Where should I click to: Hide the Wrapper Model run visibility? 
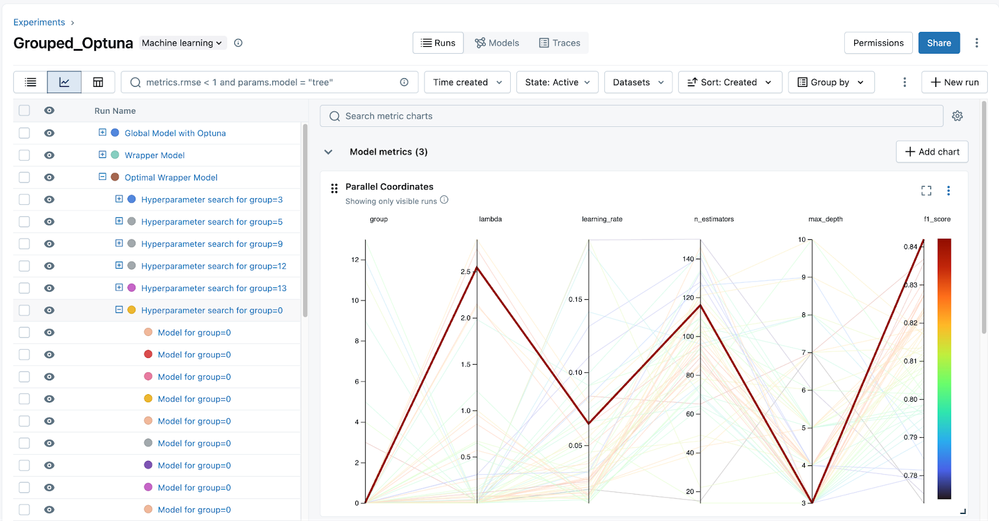coord(49,155)
